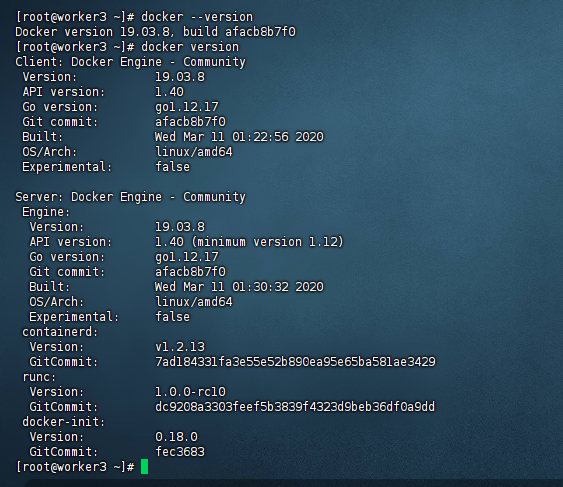Click containerd version 'v1.2.13'
This screenshot has width=563, height=487.
pyautogui.click(x=180, y=347)
